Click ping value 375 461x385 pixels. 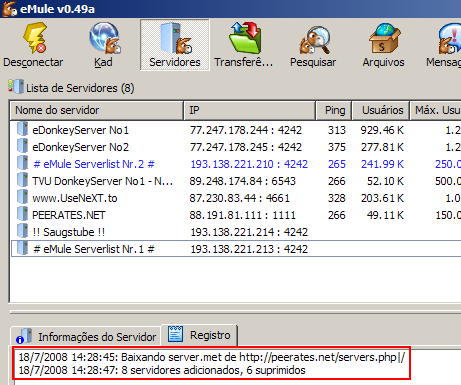[337, 147]
